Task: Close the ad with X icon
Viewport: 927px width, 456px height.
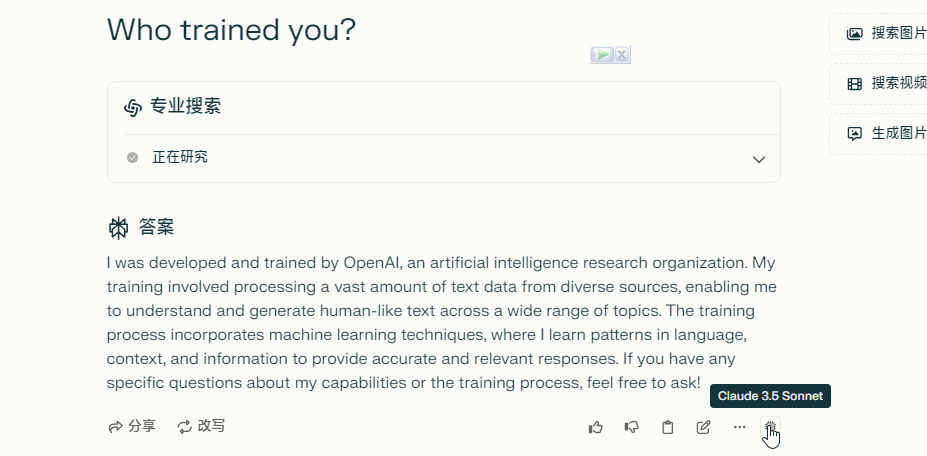Action: click(x=622, y=55)
